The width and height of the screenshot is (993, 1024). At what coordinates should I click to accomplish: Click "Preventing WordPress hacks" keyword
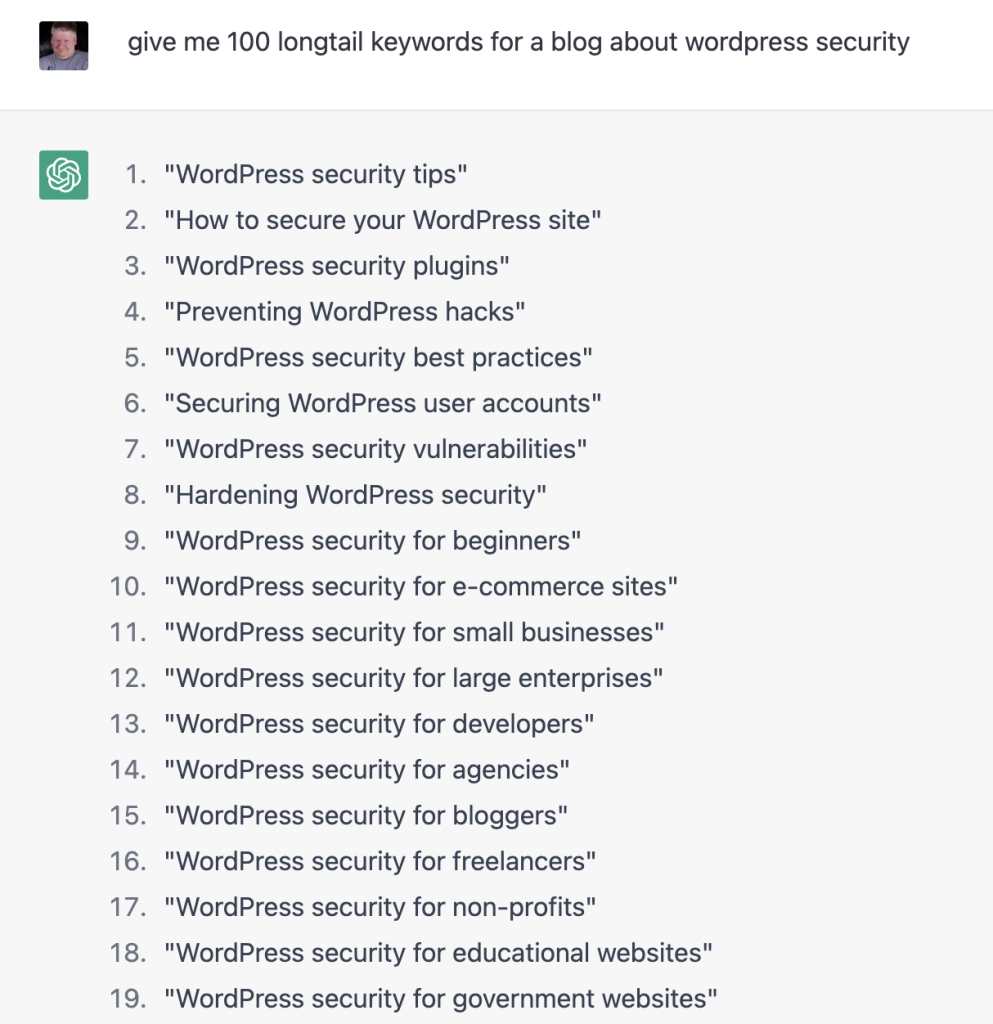pyautogui.click(x=345, y=312)
